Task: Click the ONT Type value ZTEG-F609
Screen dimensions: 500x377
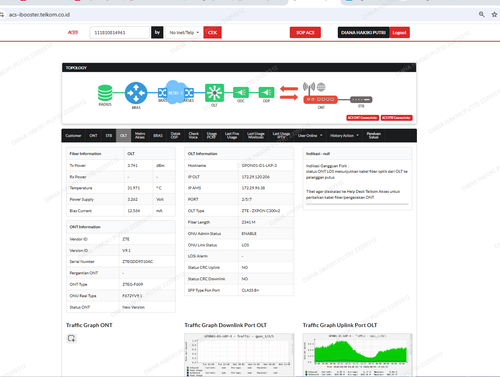Action: point(132,284)
